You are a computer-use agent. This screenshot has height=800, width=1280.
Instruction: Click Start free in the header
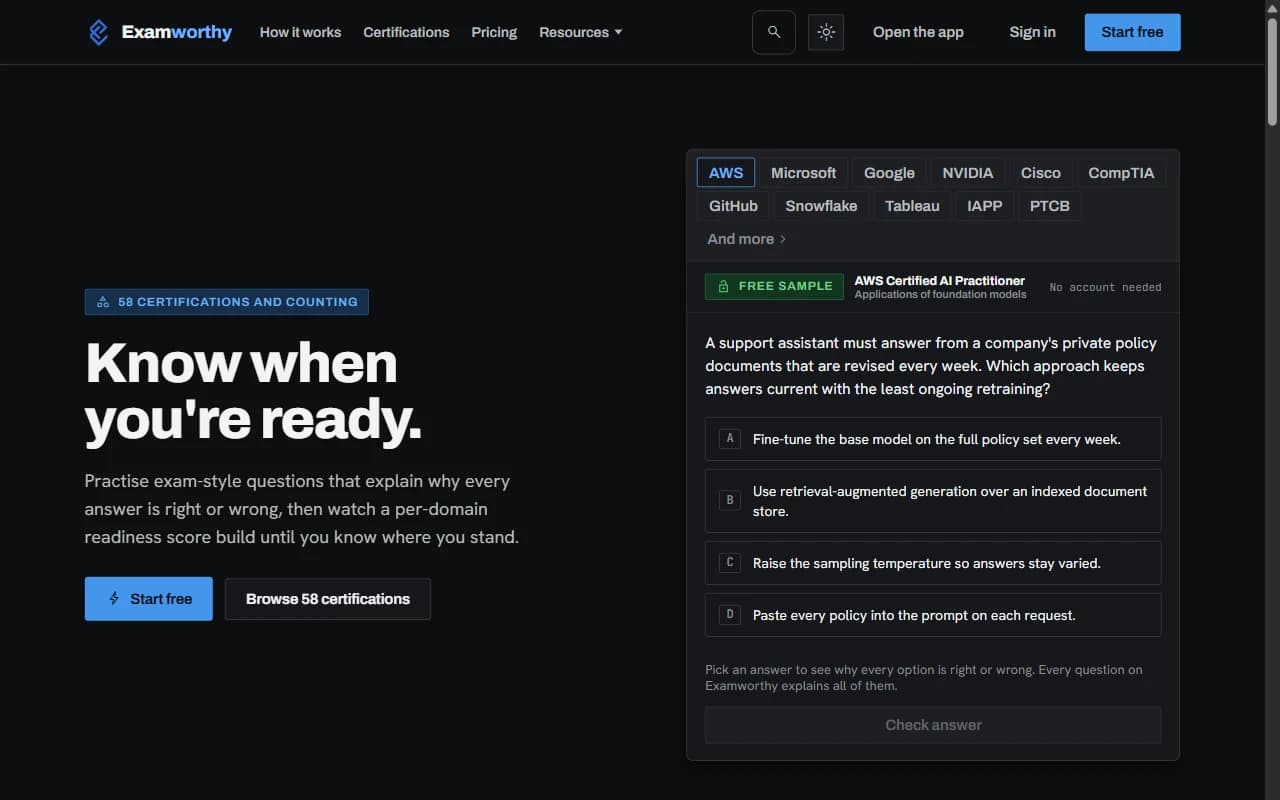(x=1132, y=32)
